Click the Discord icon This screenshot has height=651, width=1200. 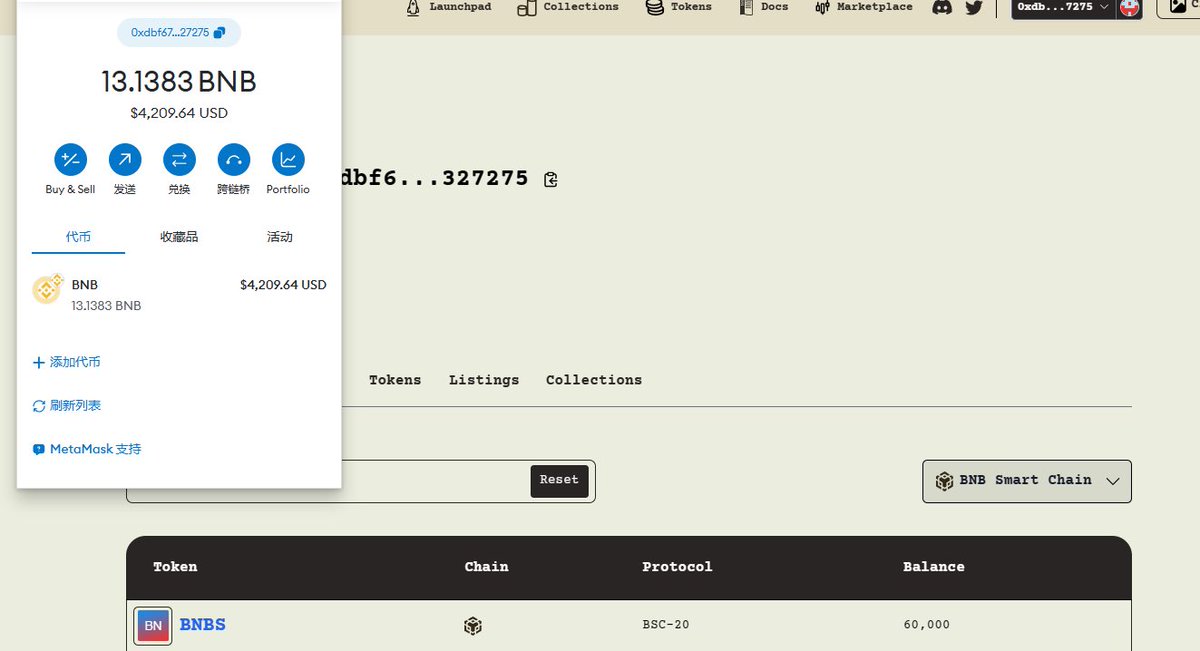[x=942, y=8]
